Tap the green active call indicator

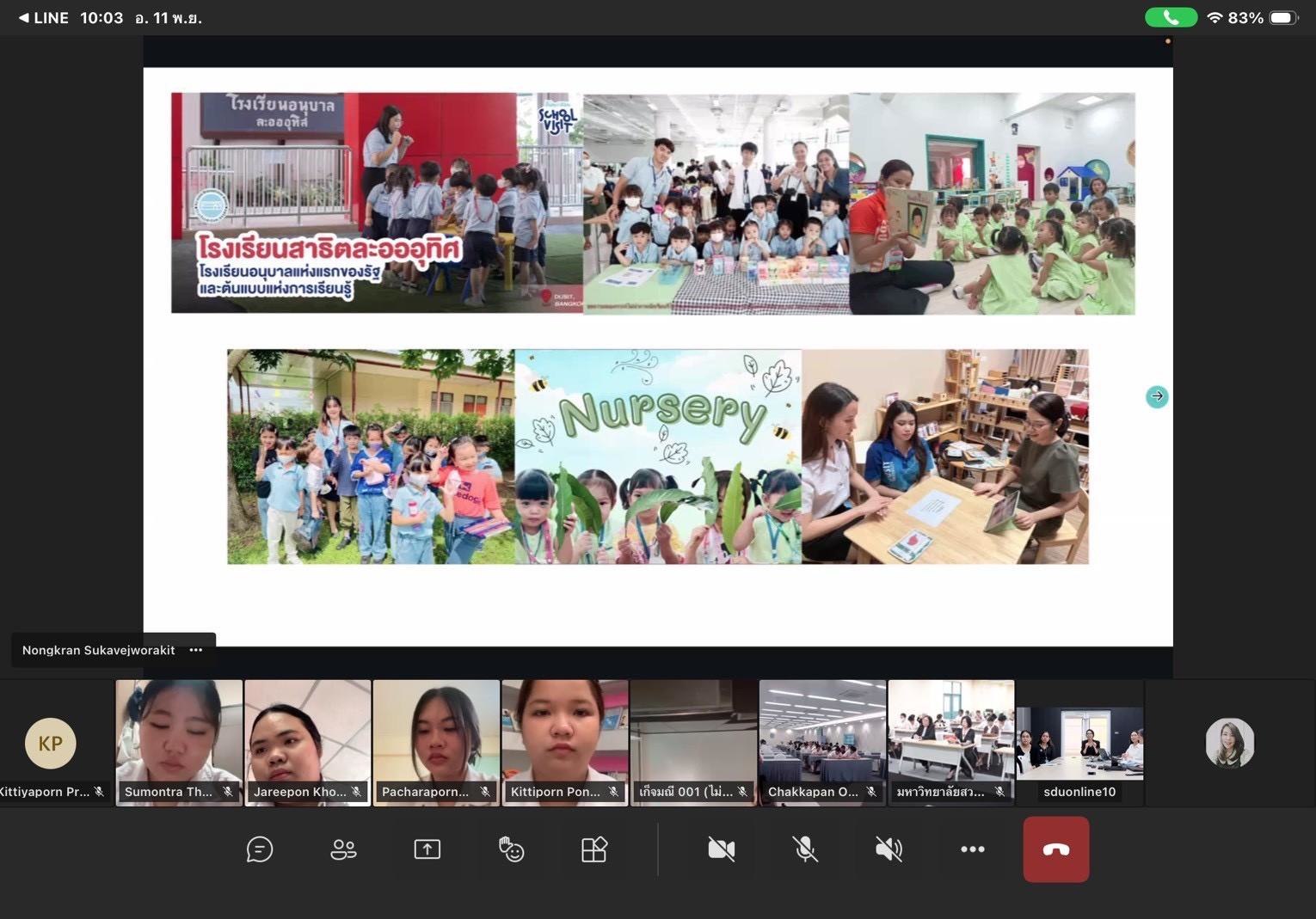click(1170, 17)
